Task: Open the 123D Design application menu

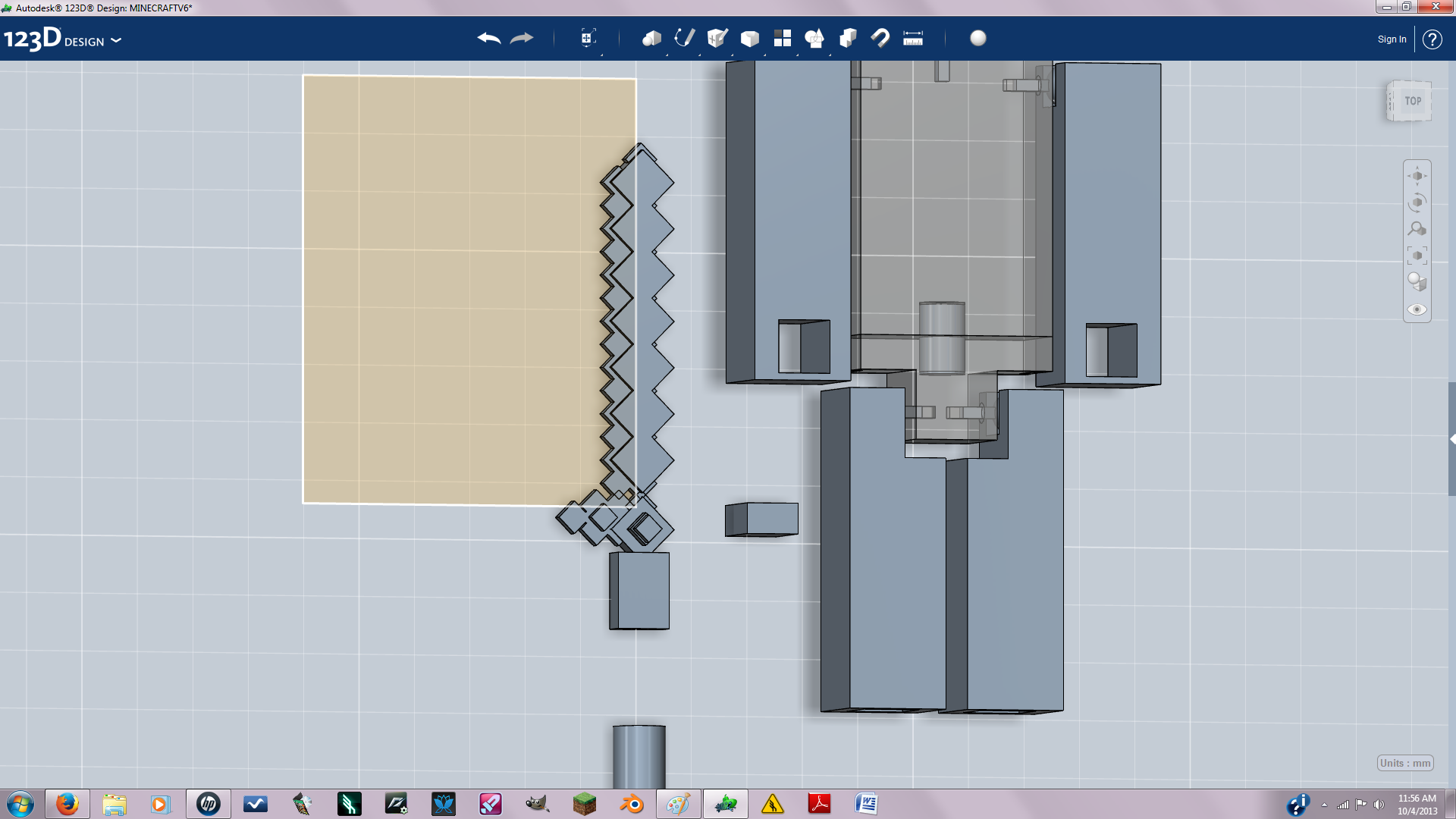Action: coord(62,39)
